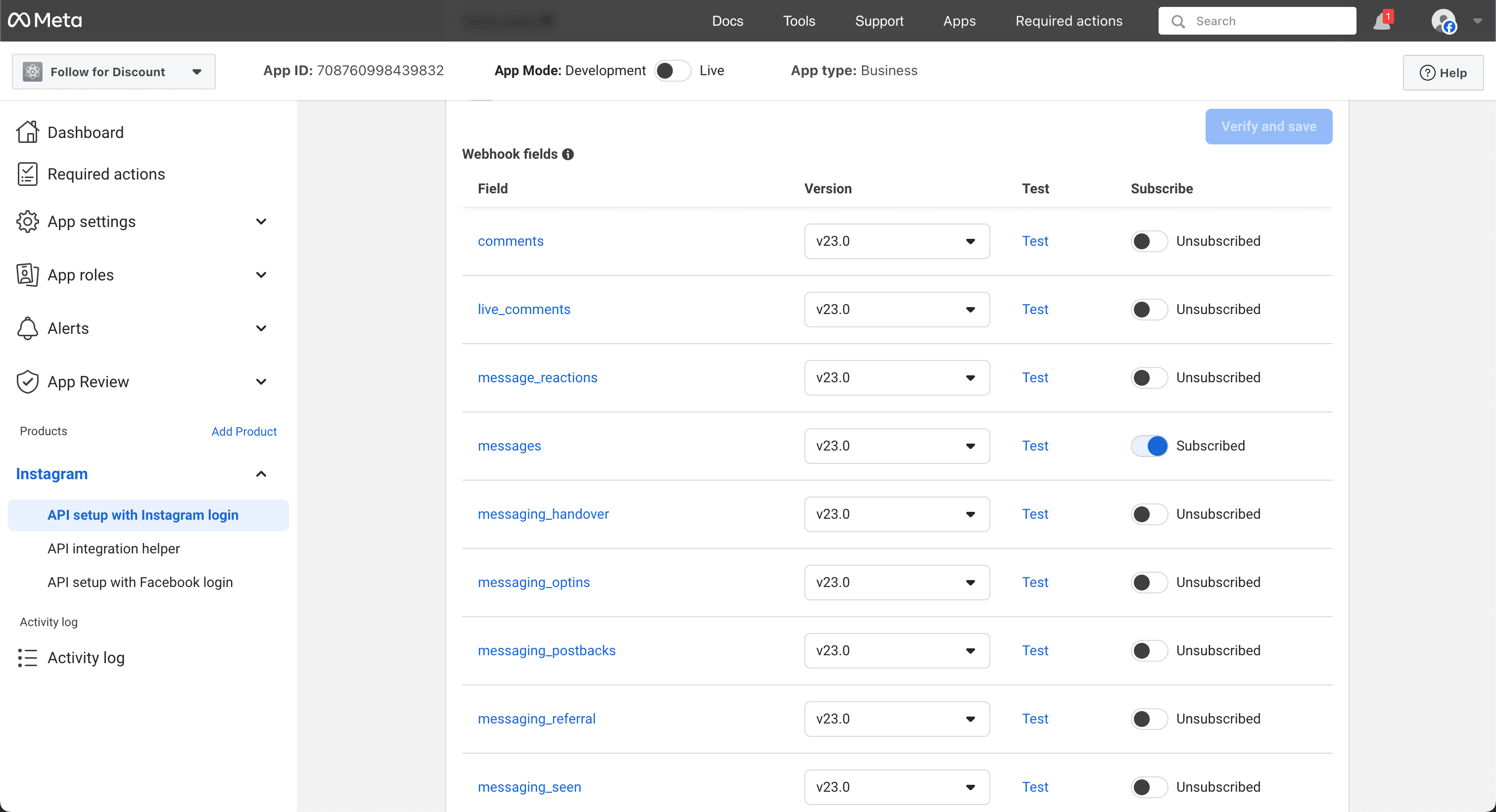Open version dropdown for messaging_postbacks
This screenshot has width=1496, height=812.
coord(897,651)
